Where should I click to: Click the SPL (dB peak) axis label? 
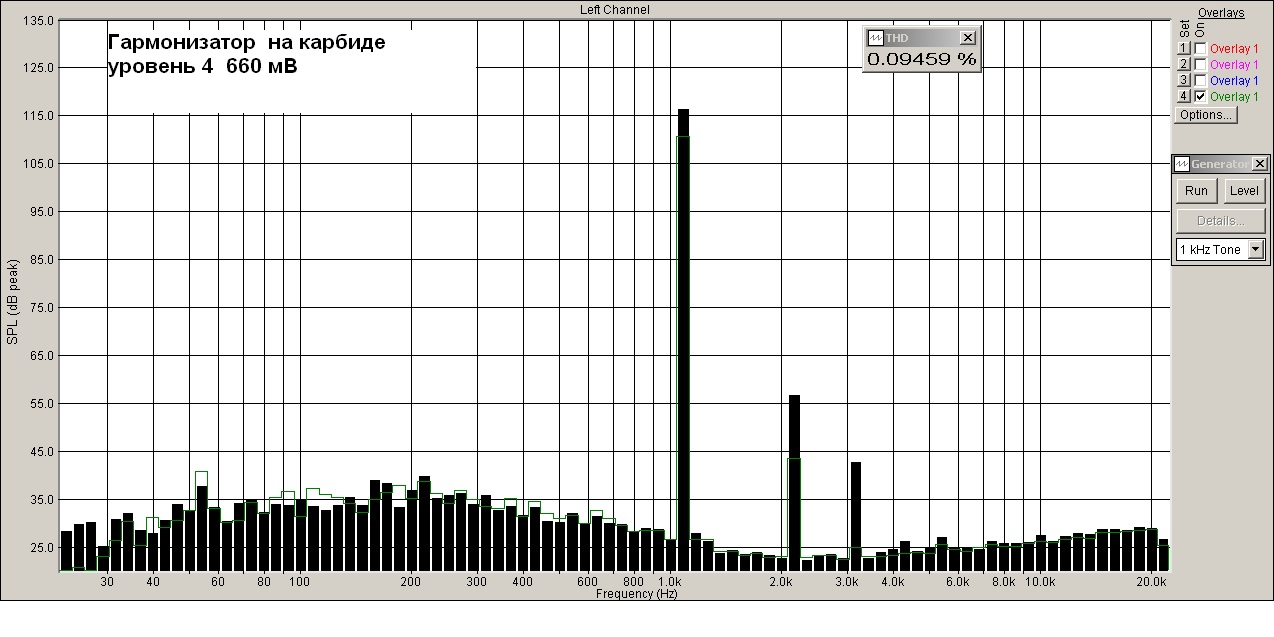pos(12,300)
